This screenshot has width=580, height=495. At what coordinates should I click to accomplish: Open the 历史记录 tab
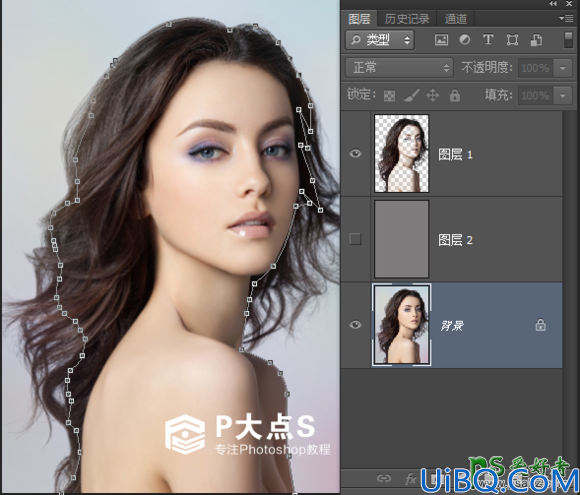coord(407,18)
